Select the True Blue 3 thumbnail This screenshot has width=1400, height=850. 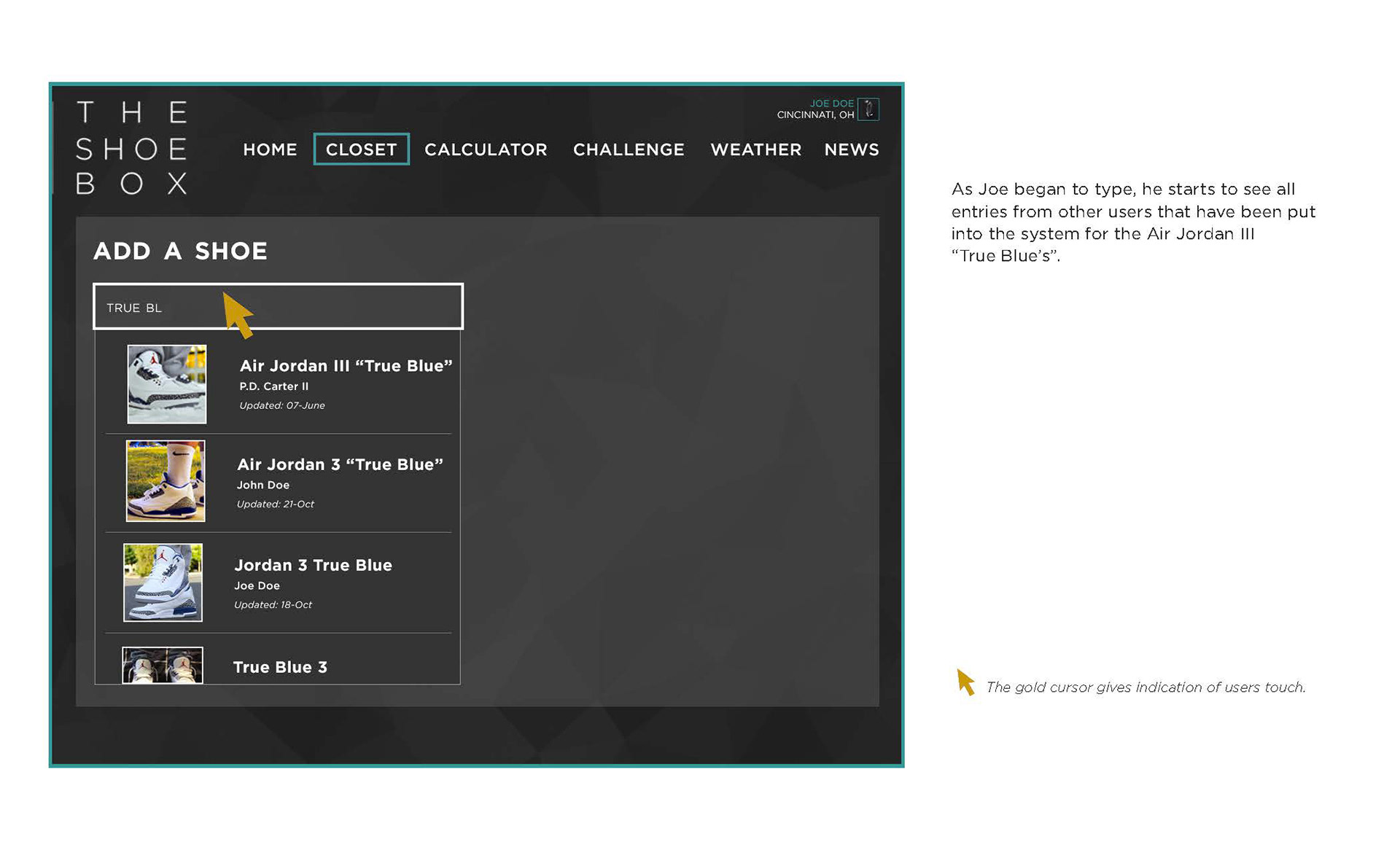[x=163, y=665]
